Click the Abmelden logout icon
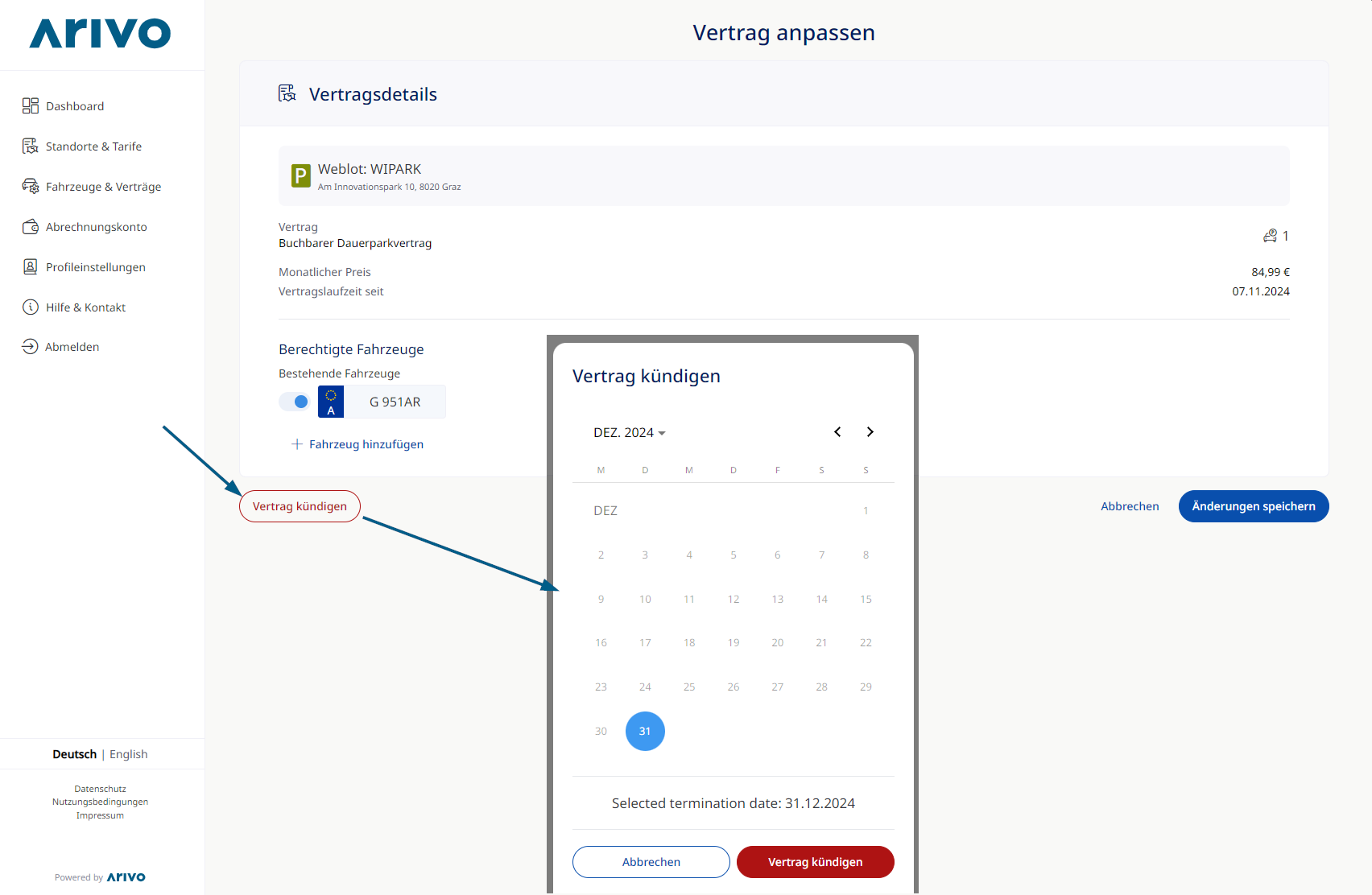 tap(30, 346)
